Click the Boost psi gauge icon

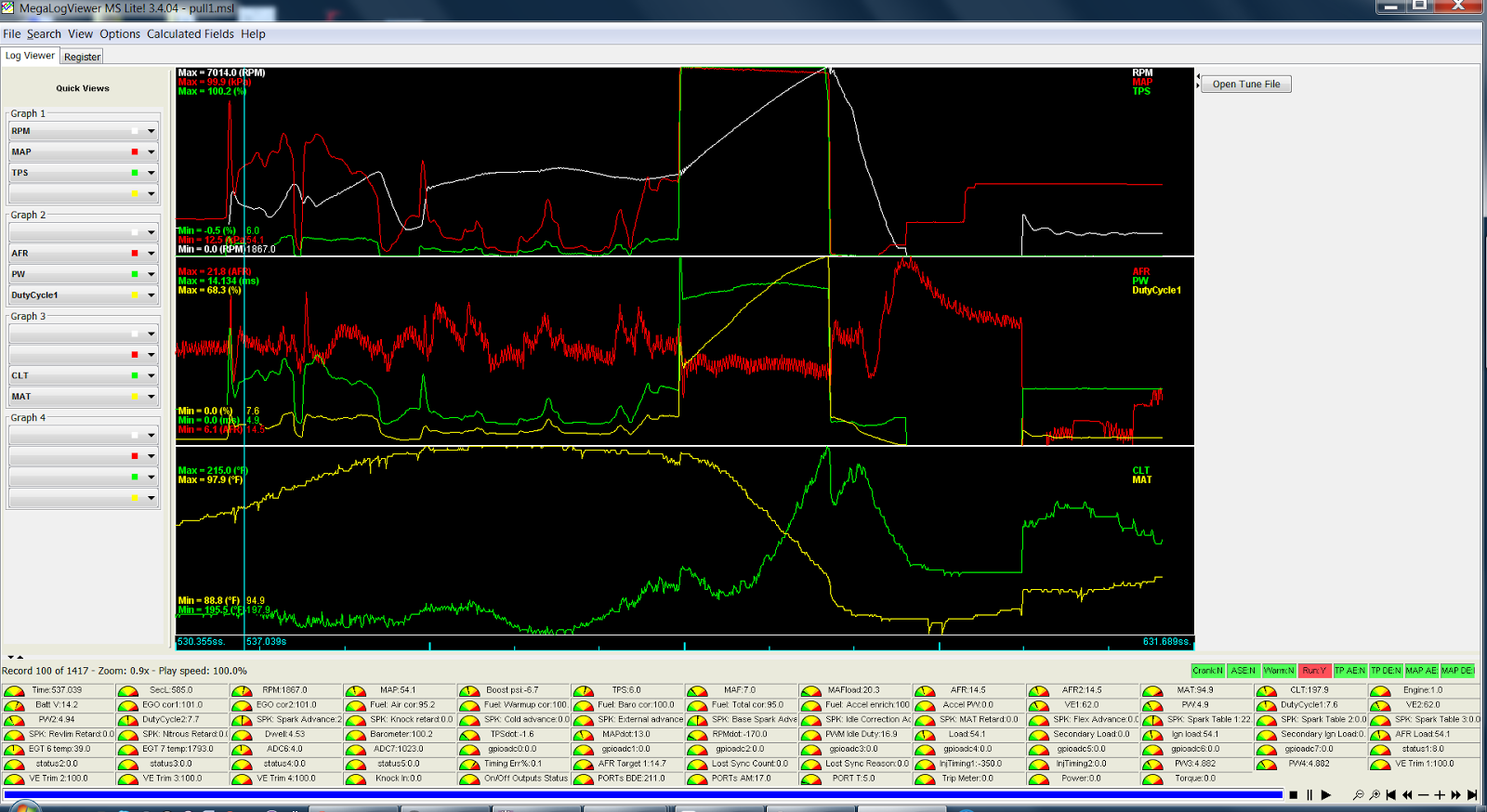coord(469,690)
